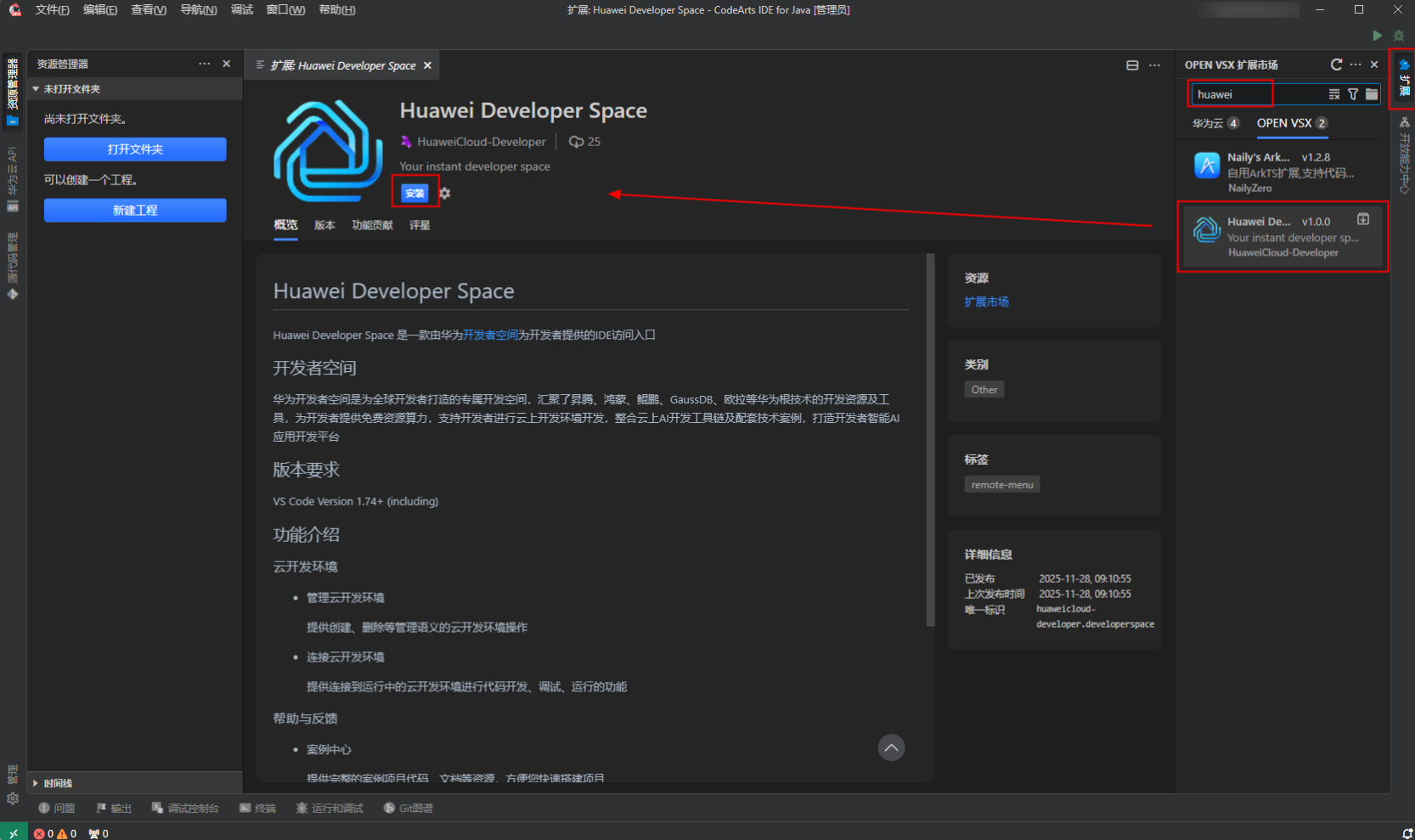Open the 扩展 side tab
This screenshot has height=840, width=1415.
click(1404, 78)
